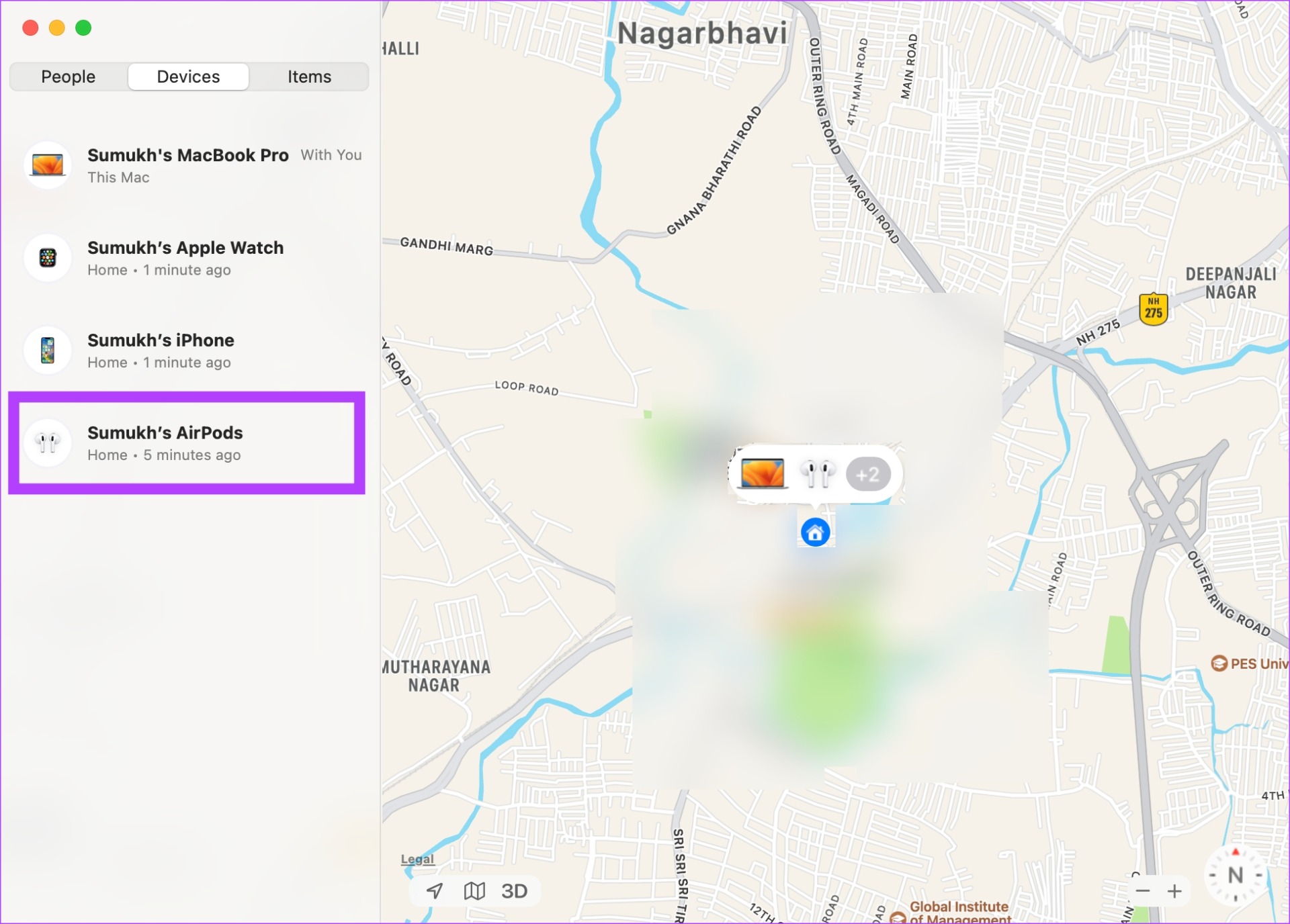Click the MacBook icon in map bubble
The image size is (1290, 924).
(x=762, y=473)
